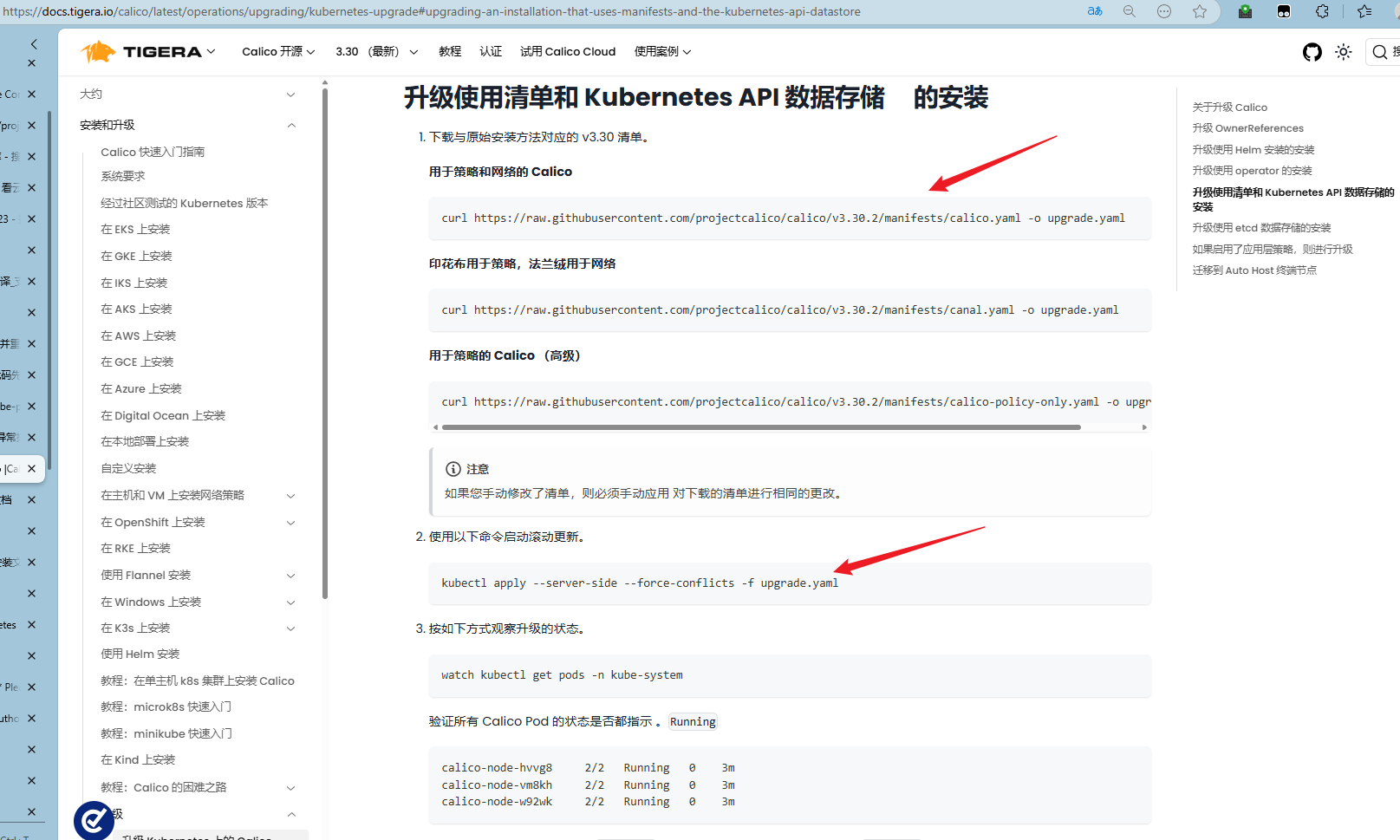The width and height of the screenshot is (1400, 840).
Task: Open the floating blue check badge widget
Action: tap(94, 820)
